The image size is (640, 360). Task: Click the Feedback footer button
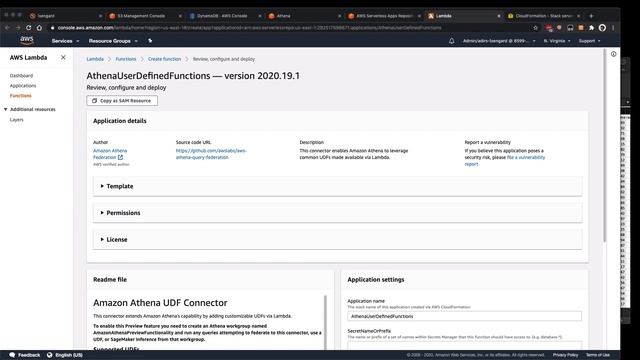[25, 355]
